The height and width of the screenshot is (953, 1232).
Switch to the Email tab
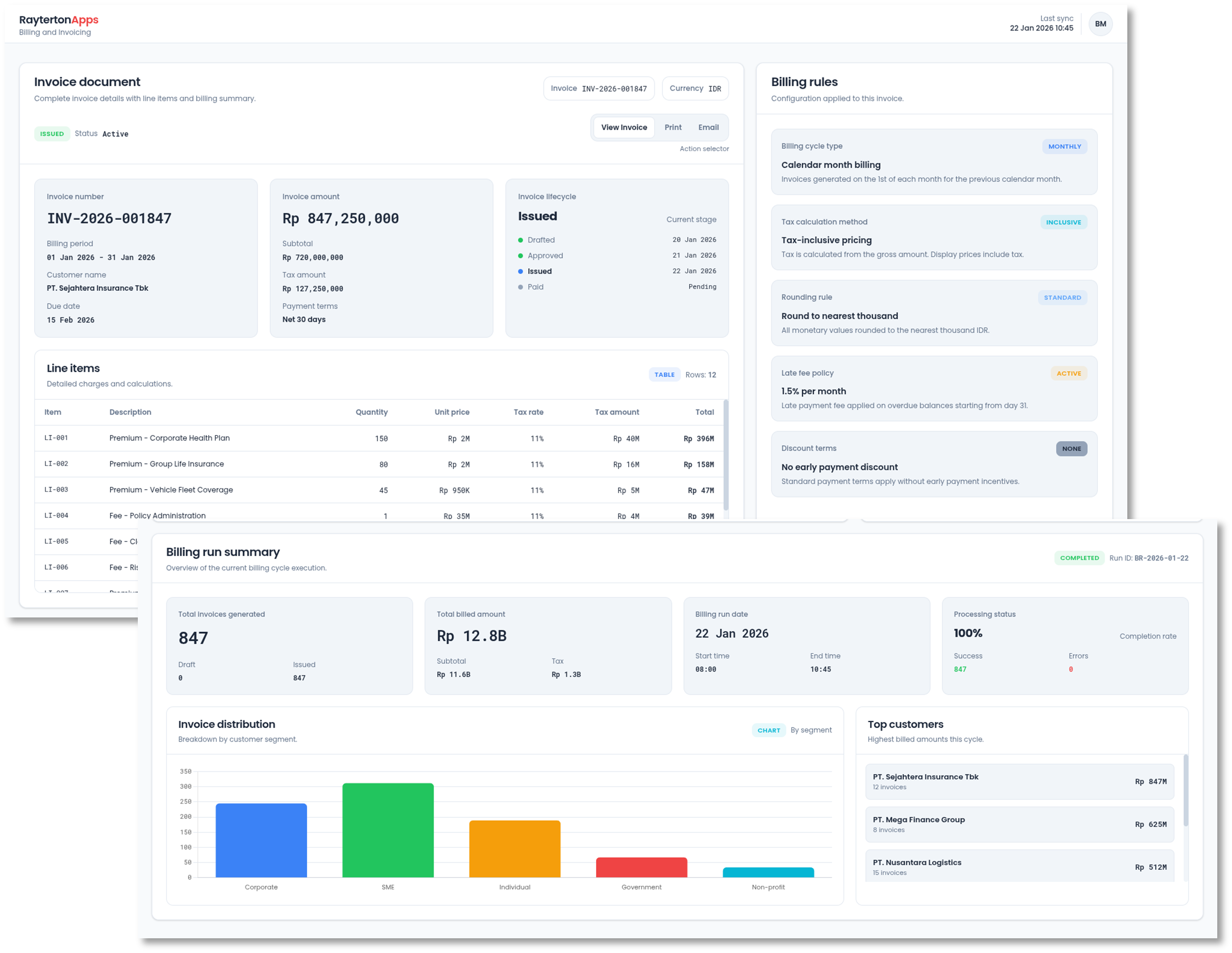[x=709, y=127]
